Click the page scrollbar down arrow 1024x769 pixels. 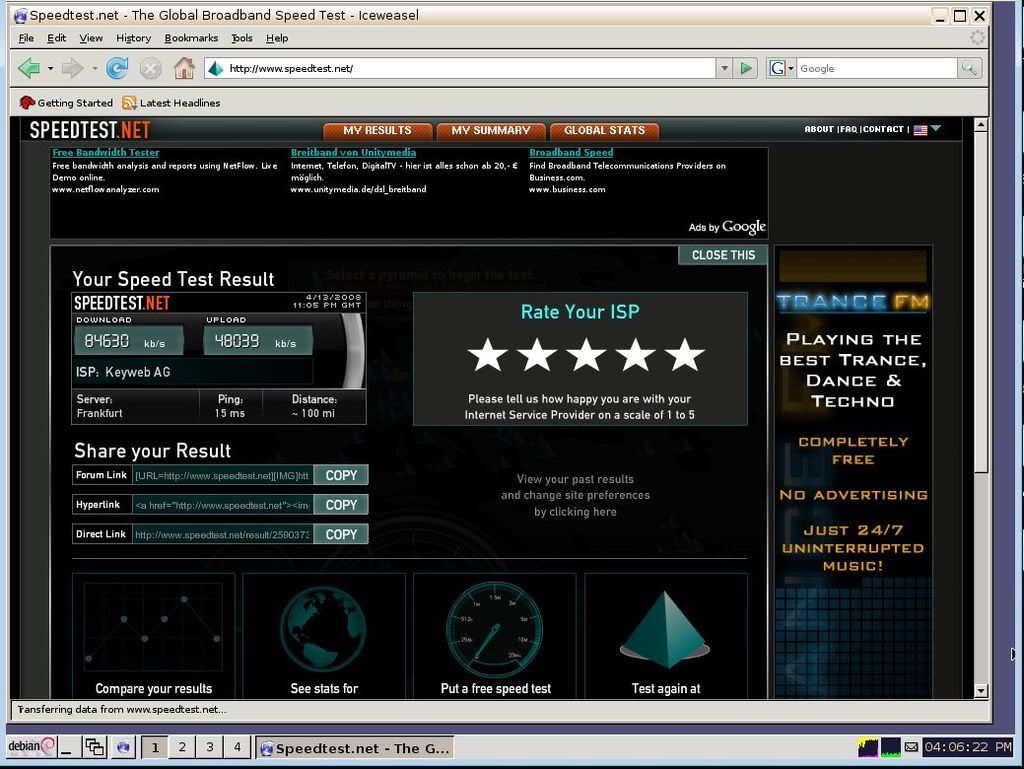pyautogui.click(x=980, y=690)
